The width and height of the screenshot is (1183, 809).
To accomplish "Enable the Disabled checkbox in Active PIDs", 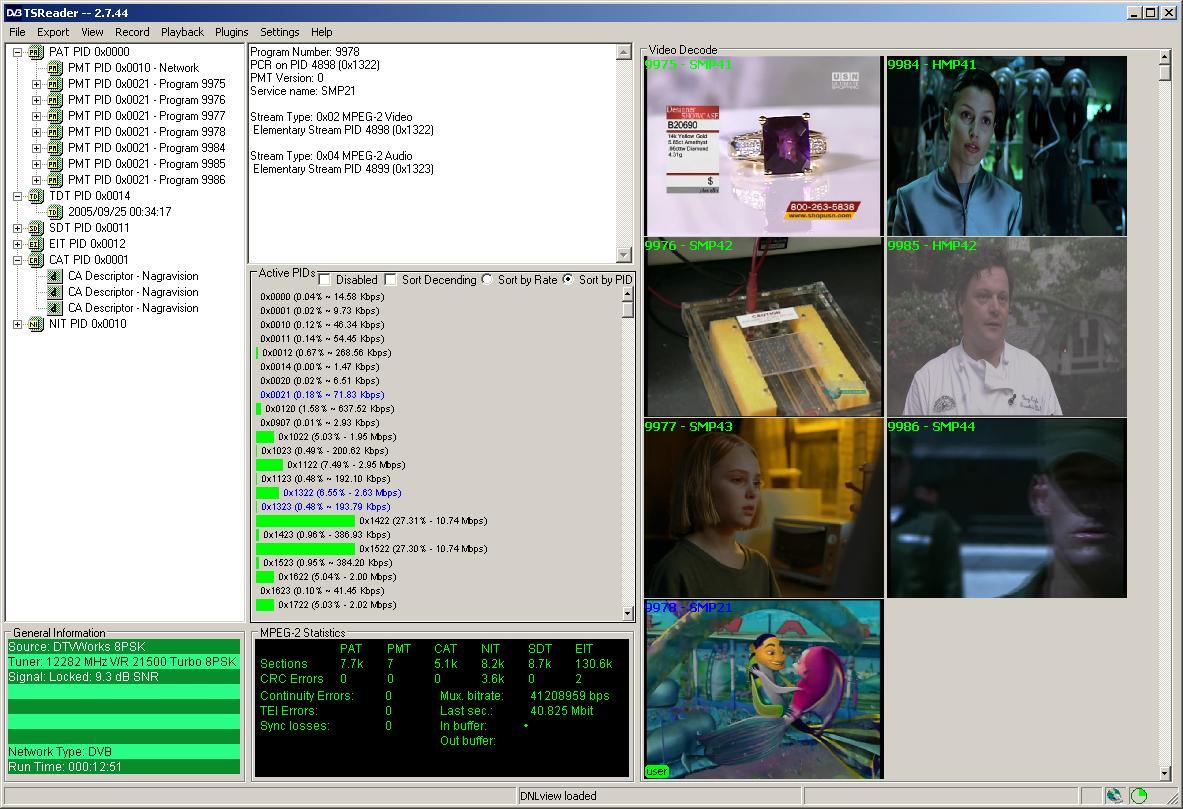I will point(325,280).
